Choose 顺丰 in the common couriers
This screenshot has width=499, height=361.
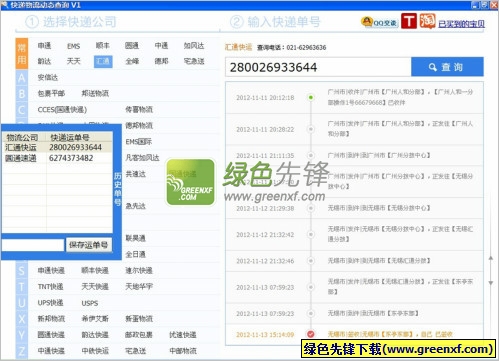point(103,46)
